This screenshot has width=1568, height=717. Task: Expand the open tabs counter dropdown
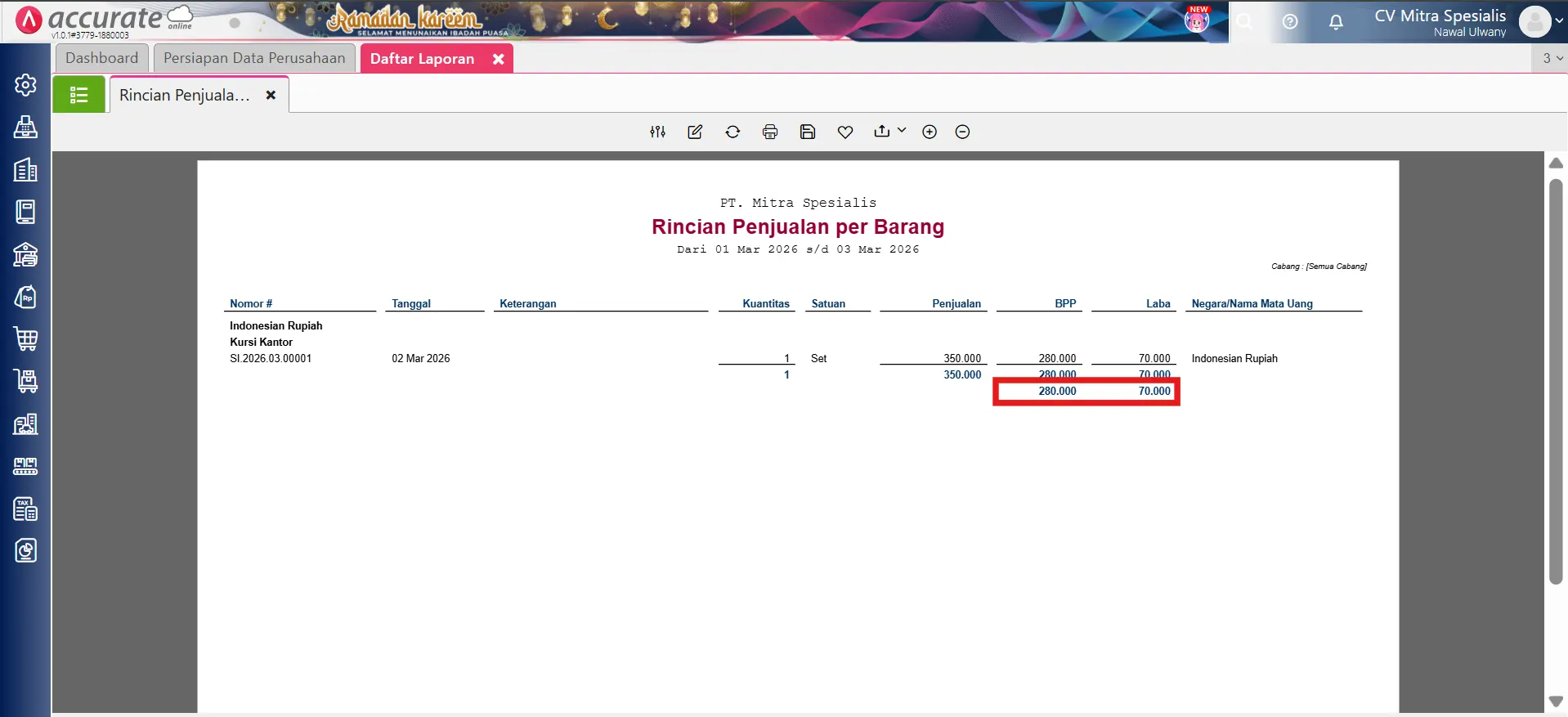click(1552, 58)
